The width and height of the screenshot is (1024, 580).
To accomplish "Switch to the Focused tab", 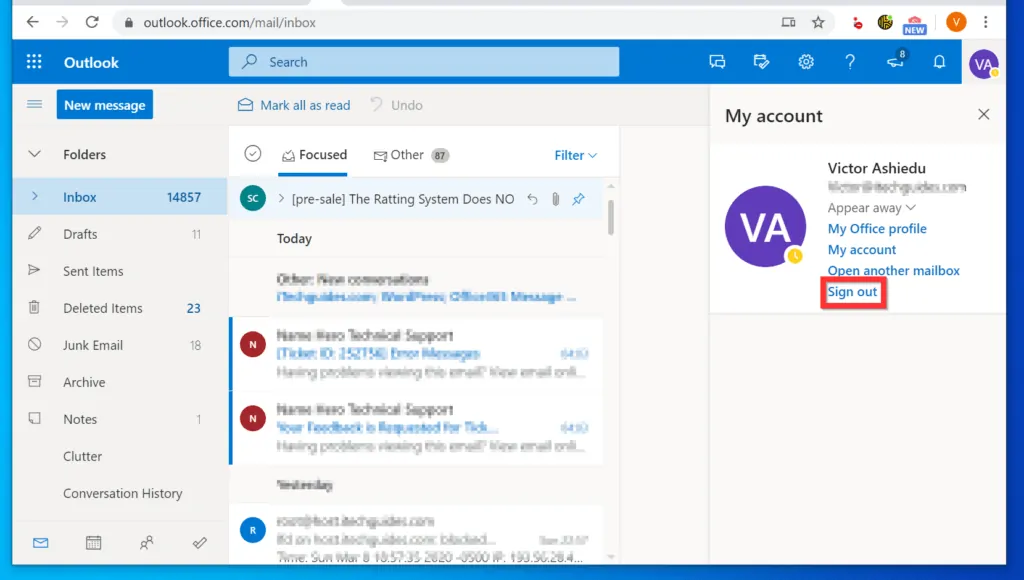I will point(314,155).
